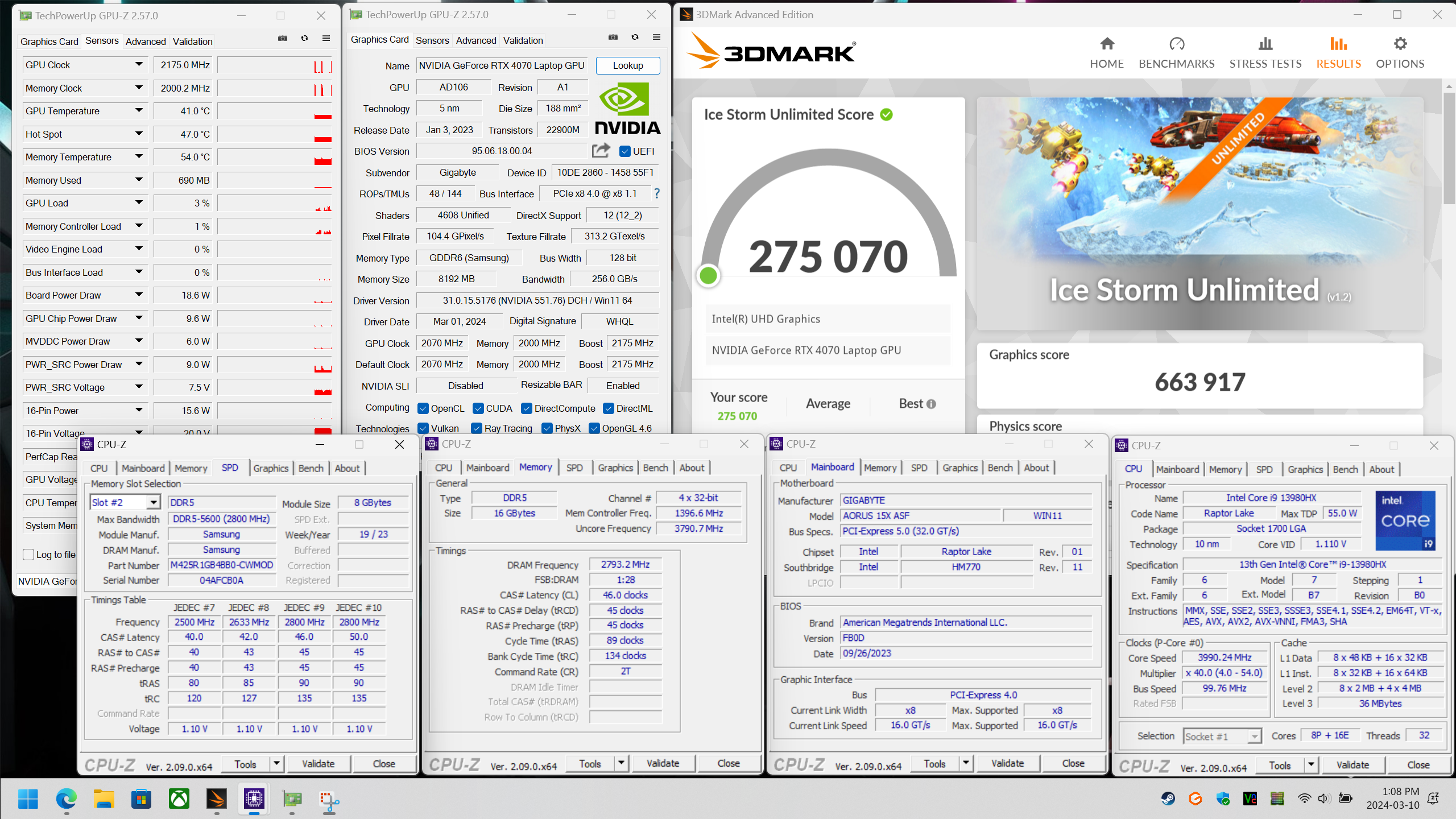Switch to Advanced tab in GPU-Z Sensors window
Viewport: 1456px width, 819px height.
pyautogui.click(x=146, y=42)
